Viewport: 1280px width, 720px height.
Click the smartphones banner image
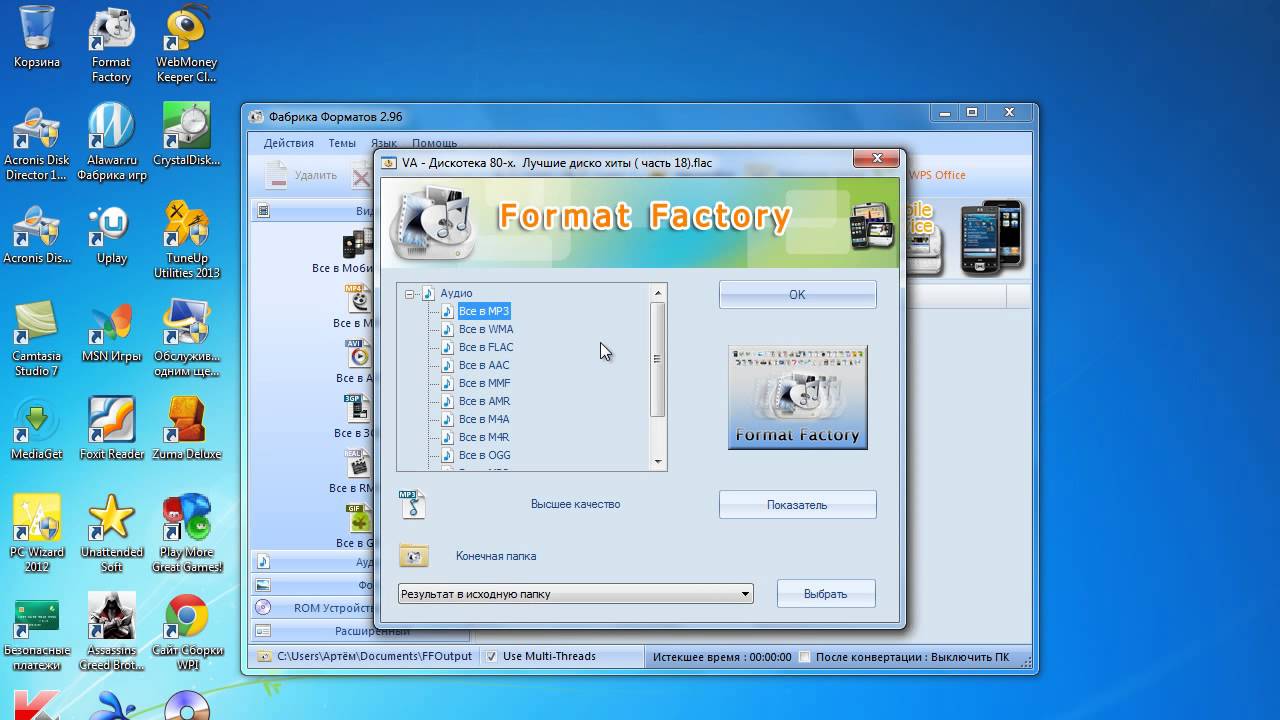[x=992, y=238]
